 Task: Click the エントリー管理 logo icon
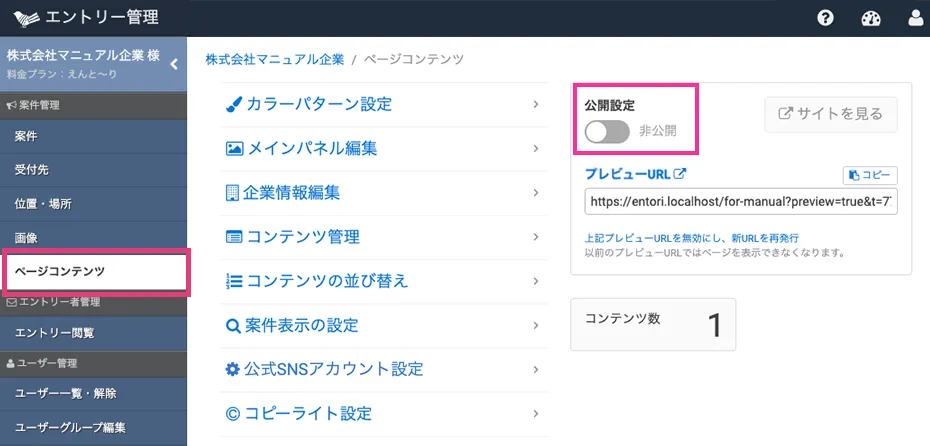[x=26, y=18]
